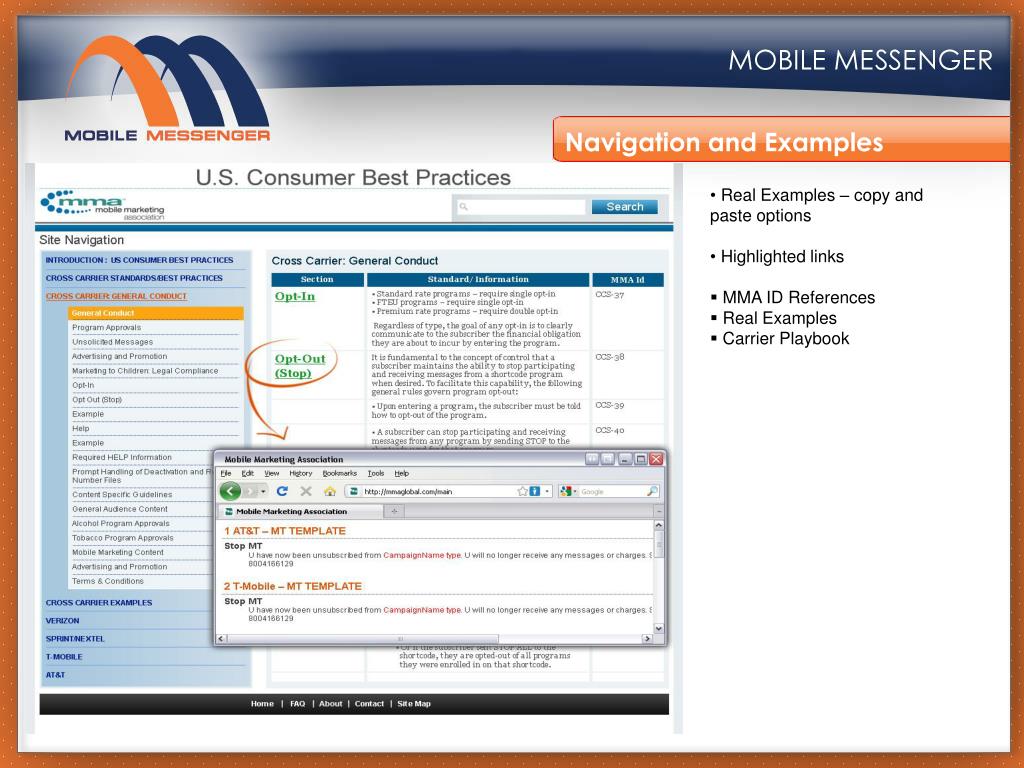Click the magnifier icon in MMA search field
Screen dimensions: 1024x768
pyautogui.click(x=464, y=207)
